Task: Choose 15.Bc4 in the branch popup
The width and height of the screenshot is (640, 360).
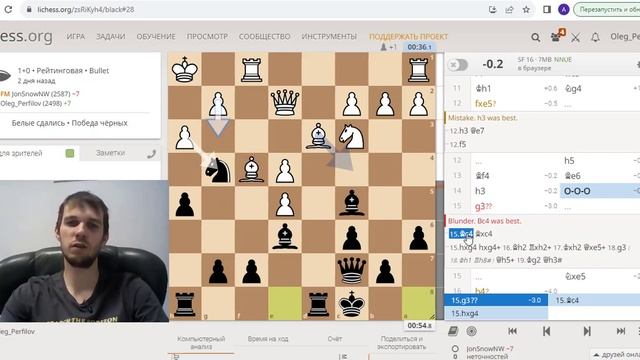Action: click(594, 300)
